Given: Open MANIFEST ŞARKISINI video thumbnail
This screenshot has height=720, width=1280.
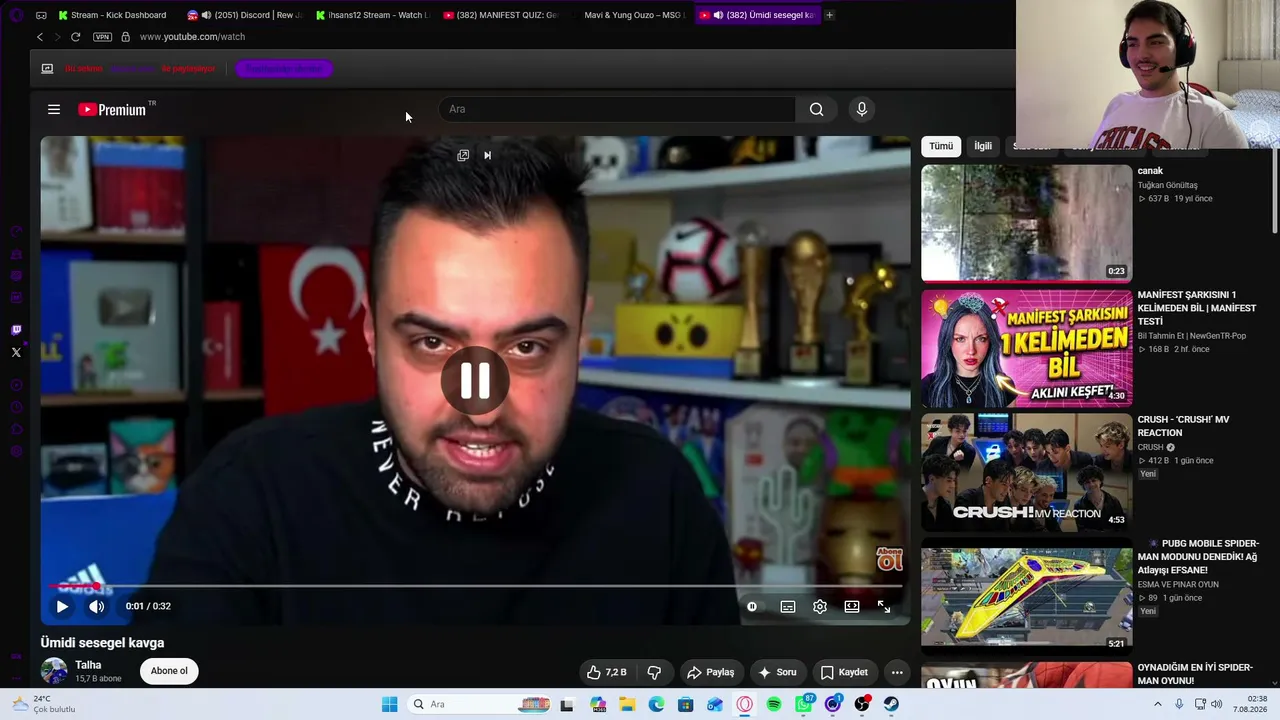Looking at the screenshot, I should click(1026, 348).
